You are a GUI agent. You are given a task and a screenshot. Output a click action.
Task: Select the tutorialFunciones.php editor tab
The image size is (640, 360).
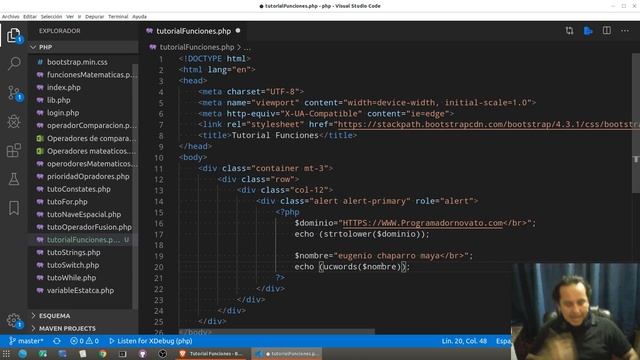point(193,31)
